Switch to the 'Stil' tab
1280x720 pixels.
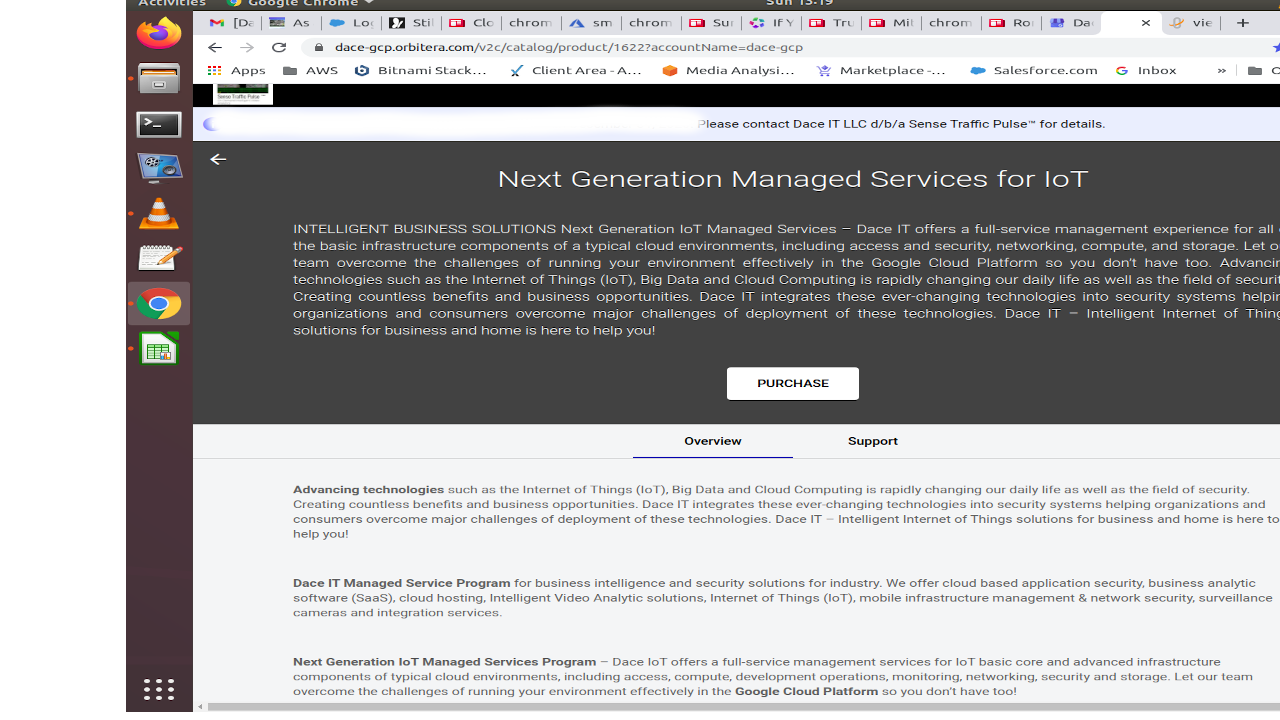(410, 23)
